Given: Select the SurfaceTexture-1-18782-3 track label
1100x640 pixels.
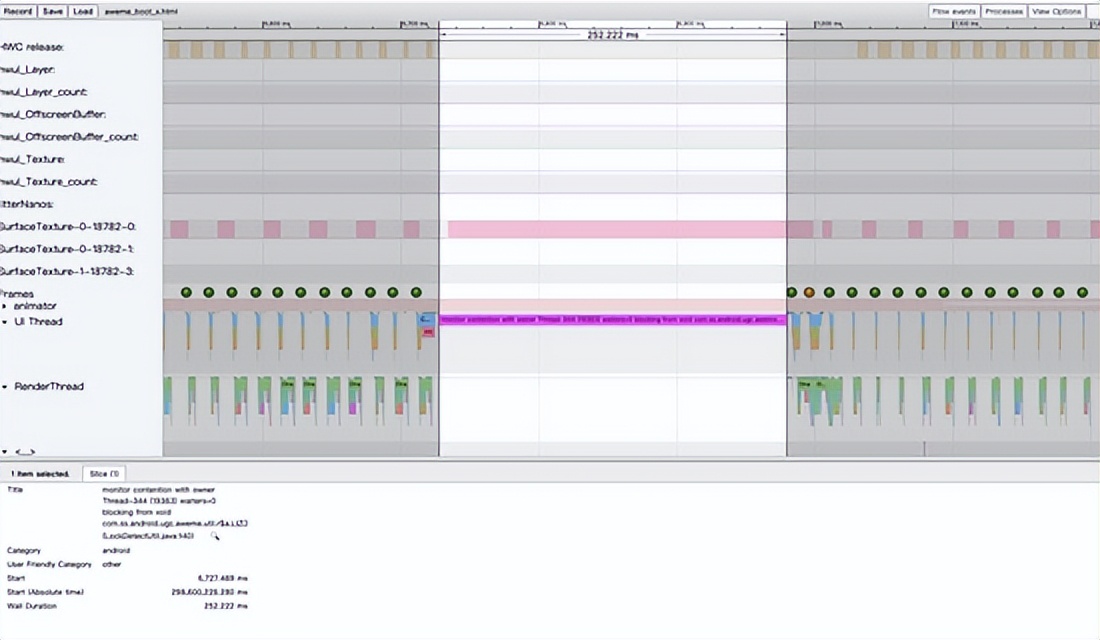Looking at the screenshot, I should point(67,272).
